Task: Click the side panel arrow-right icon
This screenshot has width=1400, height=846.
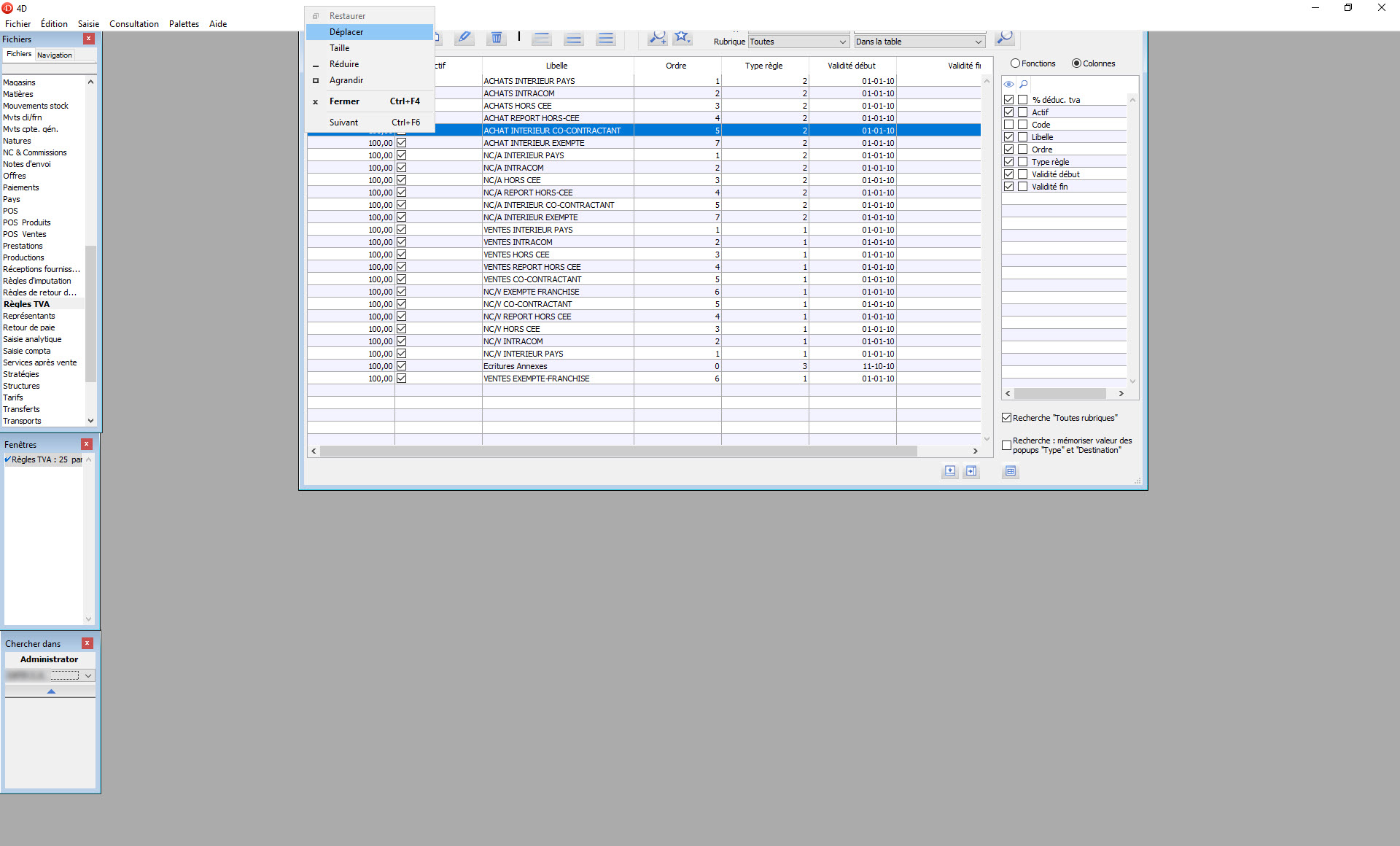Action: (971, 471)
